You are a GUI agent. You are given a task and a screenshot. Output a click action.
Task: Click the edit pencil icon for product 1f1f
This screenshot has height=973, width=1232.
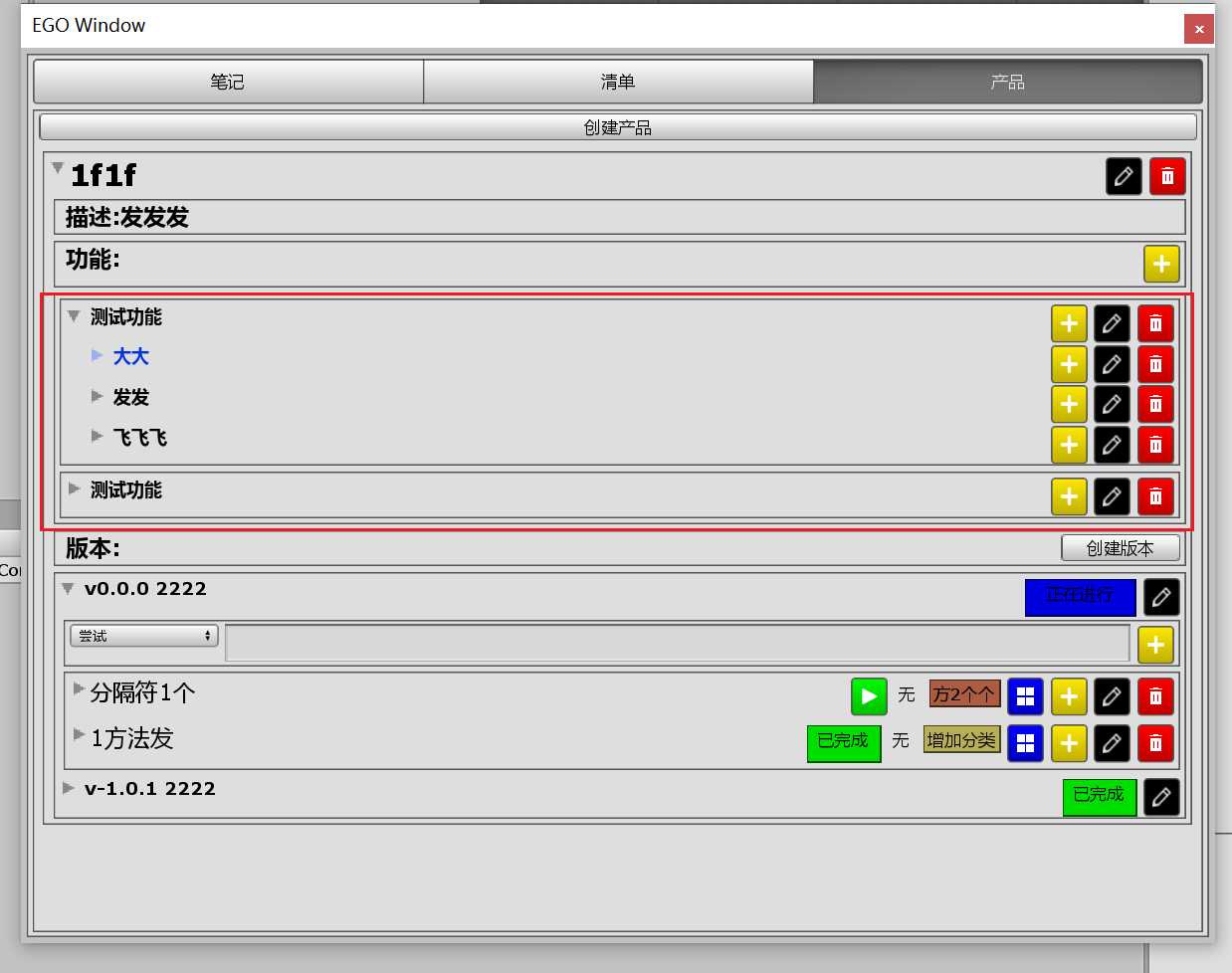pyautogui.click(x=1124, y=177)
